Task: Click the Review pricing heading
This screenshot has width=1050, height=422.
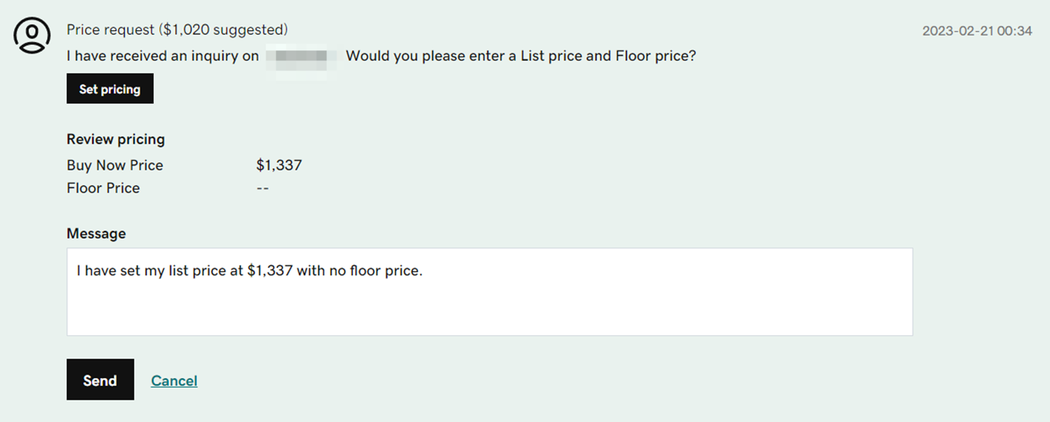Action: 116,139
